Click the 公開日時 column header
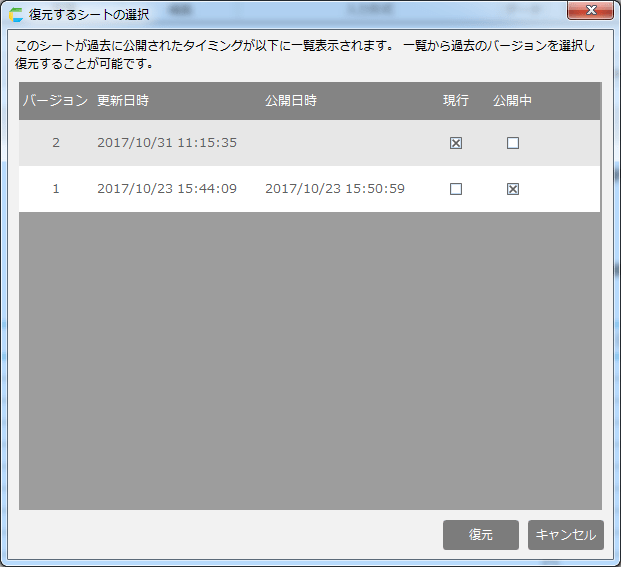This screenshot has width=621, height=567. pyautogui.click(x=291, y=101)
